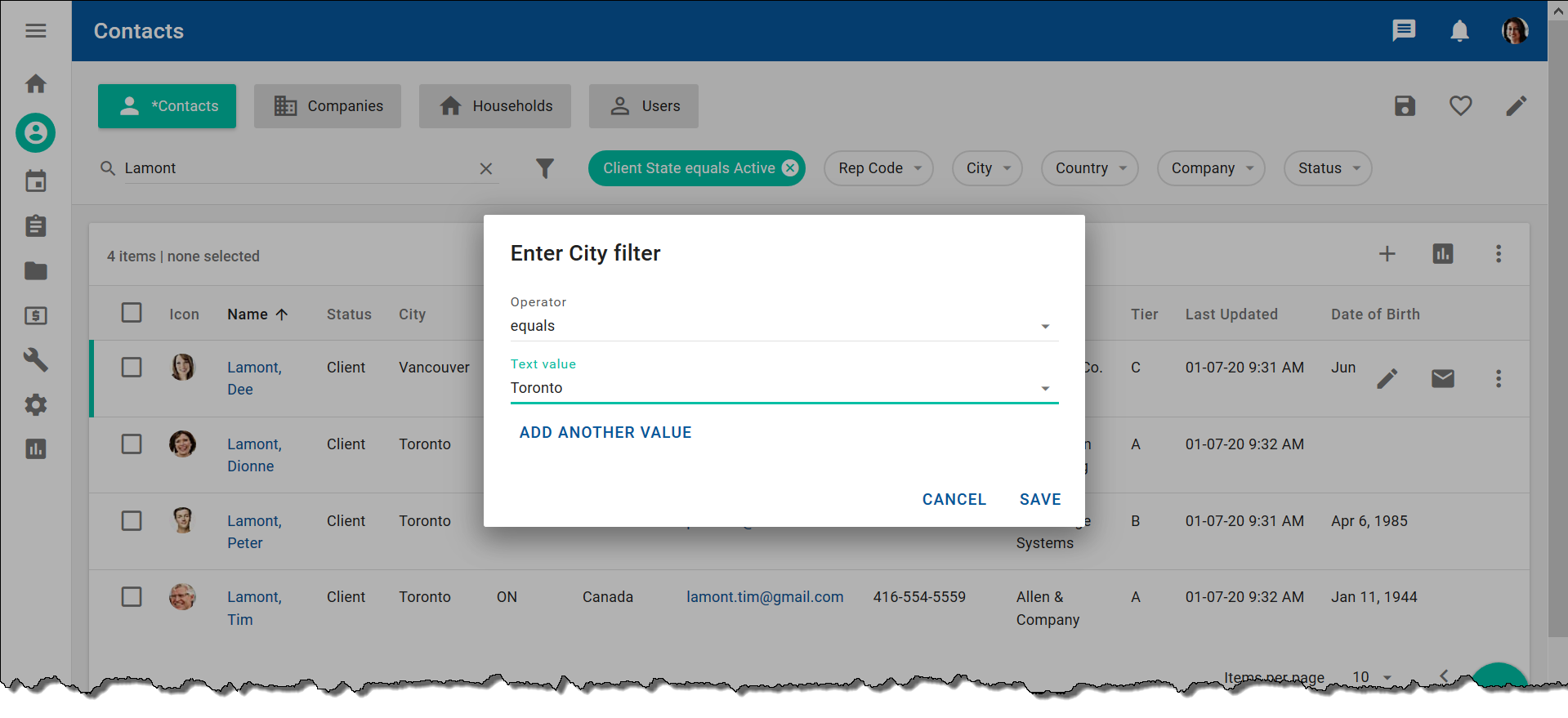Switch to the Companies tab
1568x718 pixels.
pyautogui.click(x=328, y=106)
